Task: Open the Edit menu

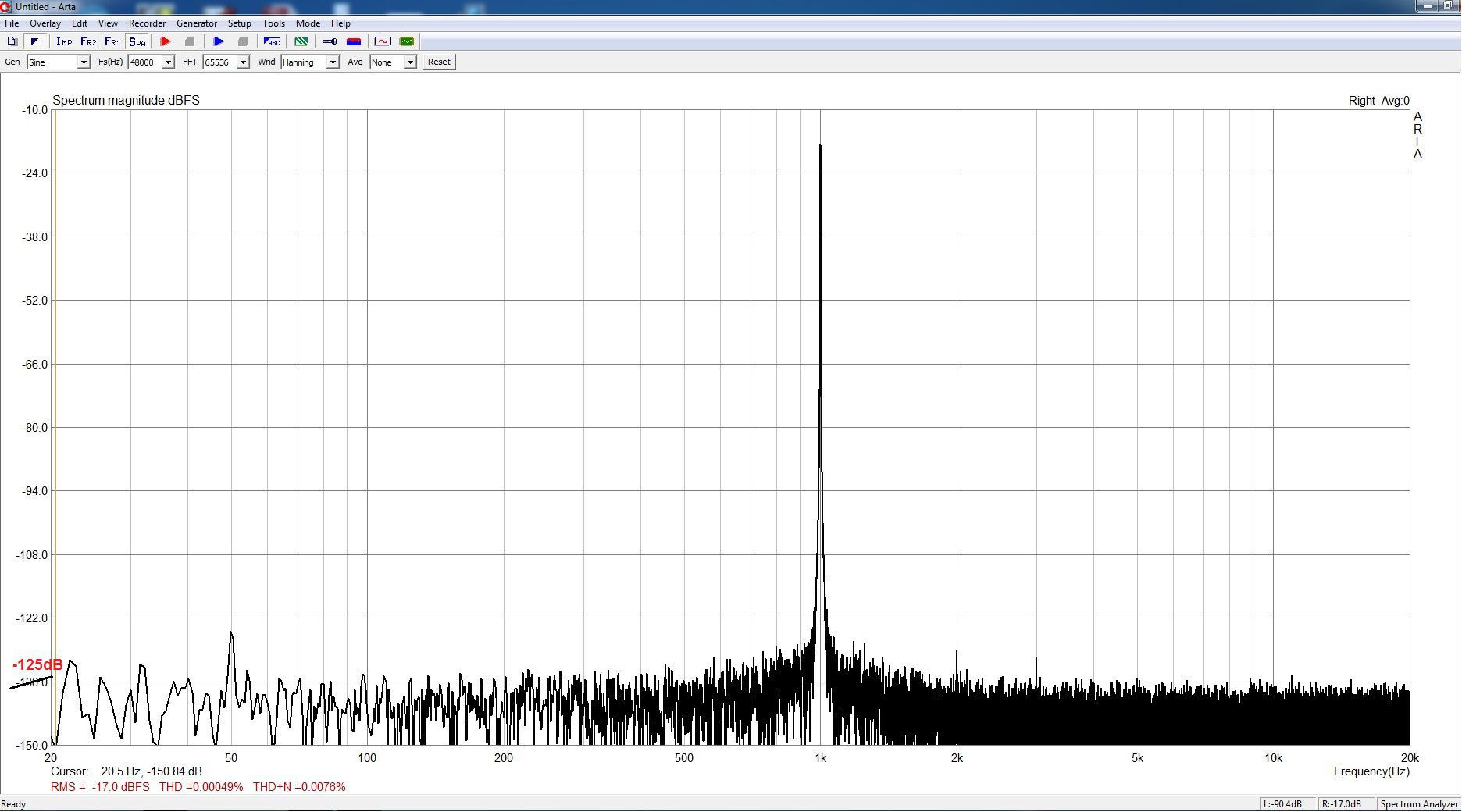Action: 80,23
